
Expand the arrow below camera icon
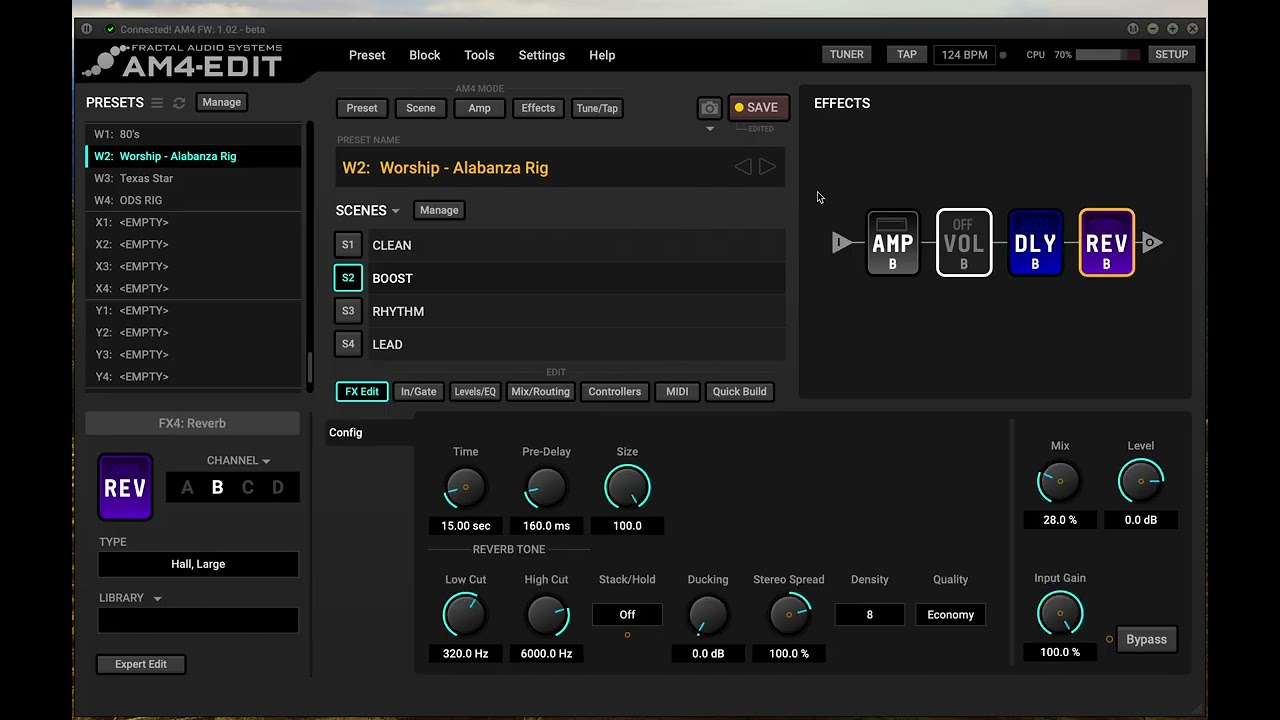pyautogui.click(x=710, y=129)
